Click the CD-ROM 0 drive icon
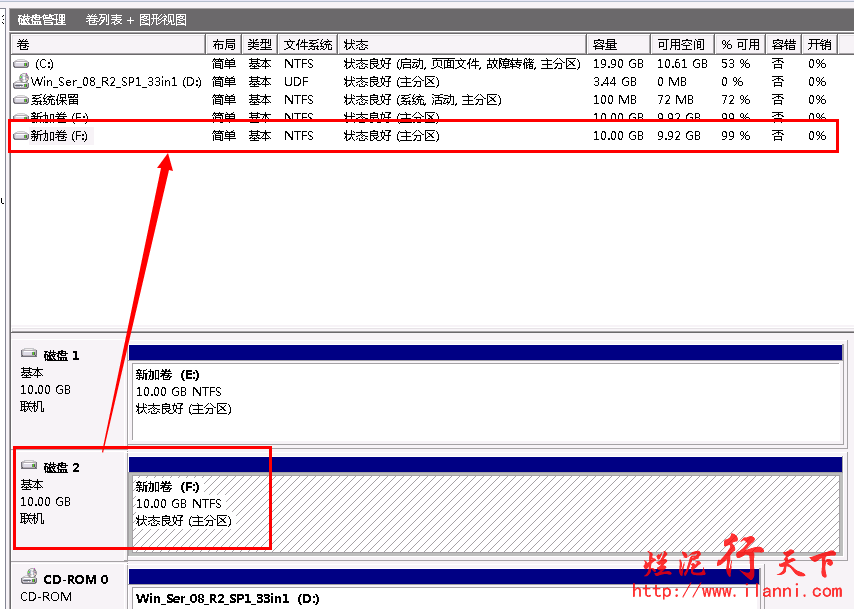 (29, 578)
